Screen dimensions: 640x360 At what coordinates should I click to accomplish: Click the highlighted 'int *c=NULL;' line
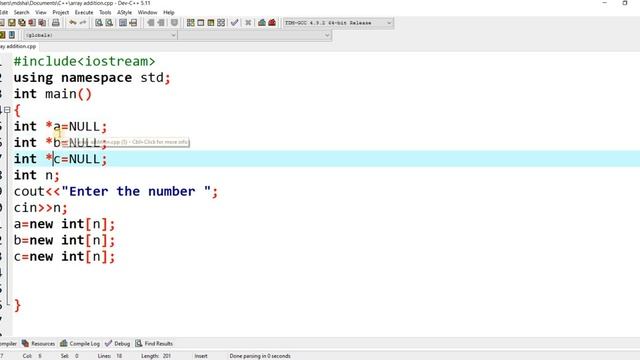pyautogui.click(x=60, y=159)
